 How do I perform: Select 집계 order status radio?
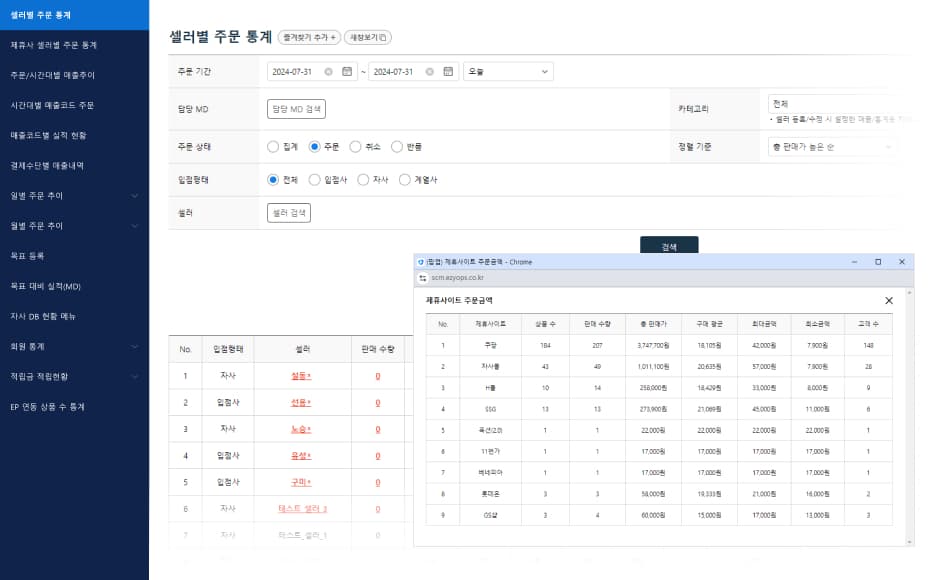tap(273, 146)
